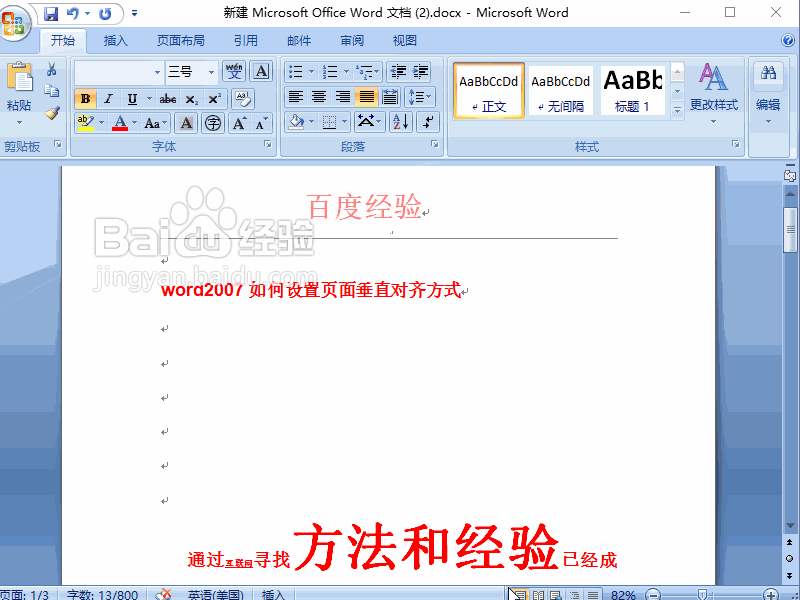Click the zoom slider handle
The width and height of the screenshot is (800, 600).
click(702, 594)
